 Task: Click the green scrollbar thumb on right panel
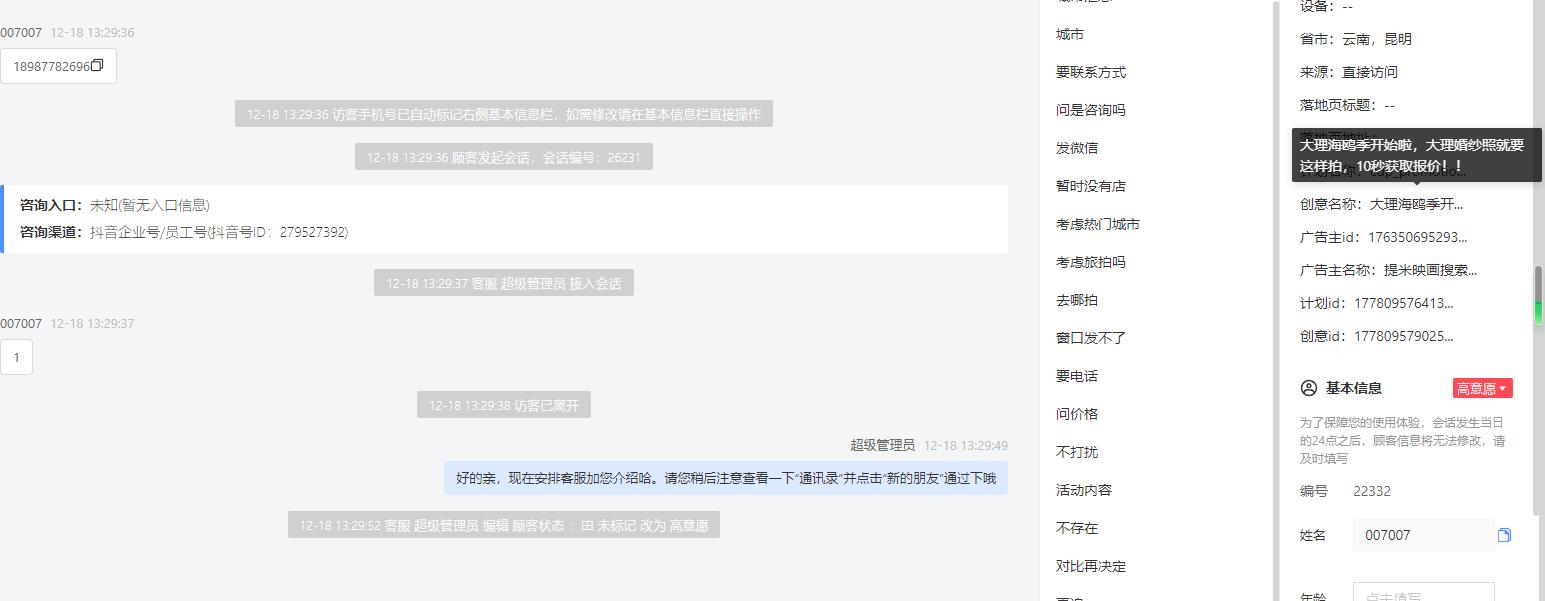1539,295
